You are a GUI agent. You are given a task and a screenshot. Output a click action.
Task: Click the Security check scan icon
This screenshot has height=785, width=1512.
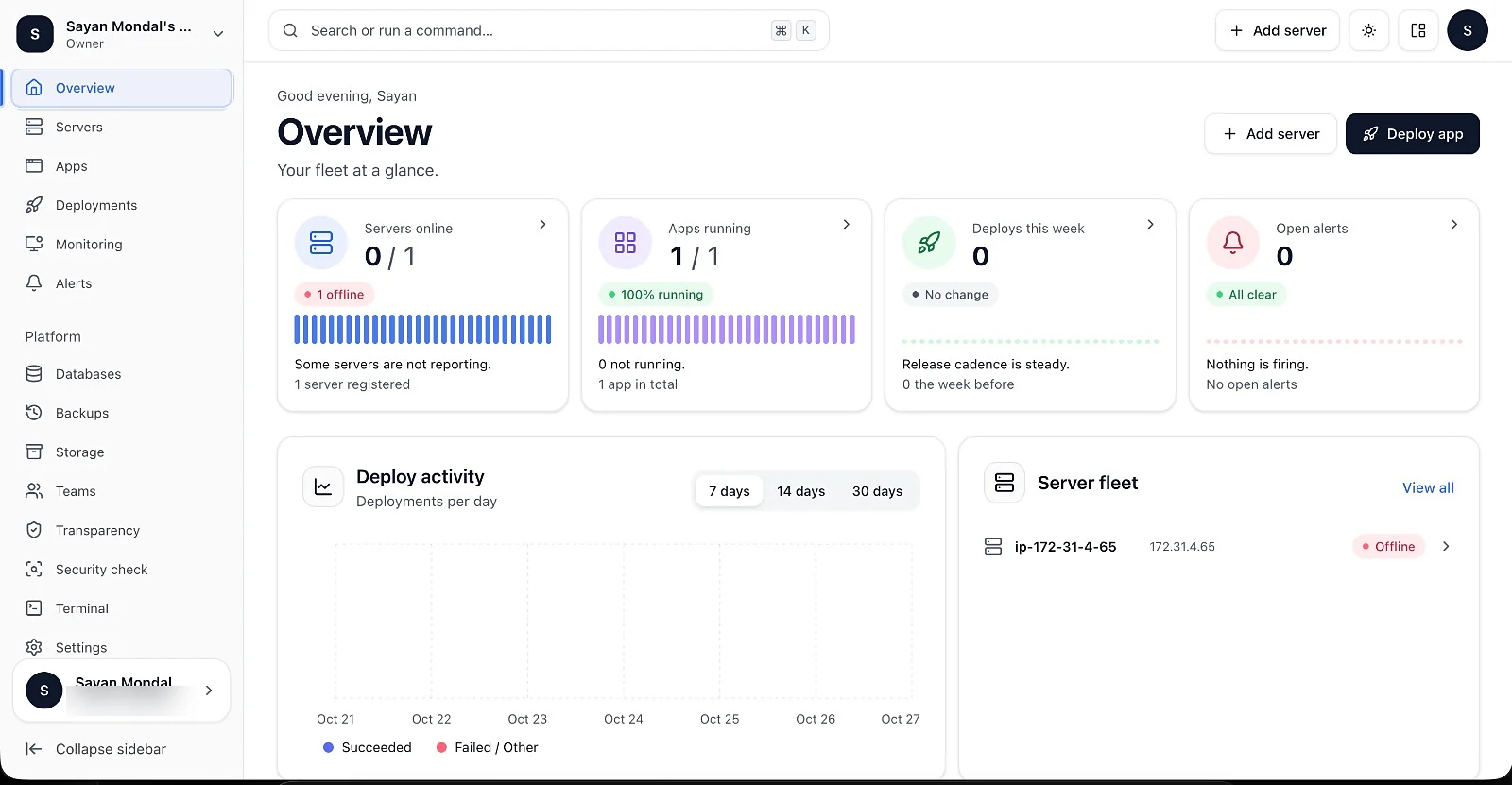click(34, 570)
